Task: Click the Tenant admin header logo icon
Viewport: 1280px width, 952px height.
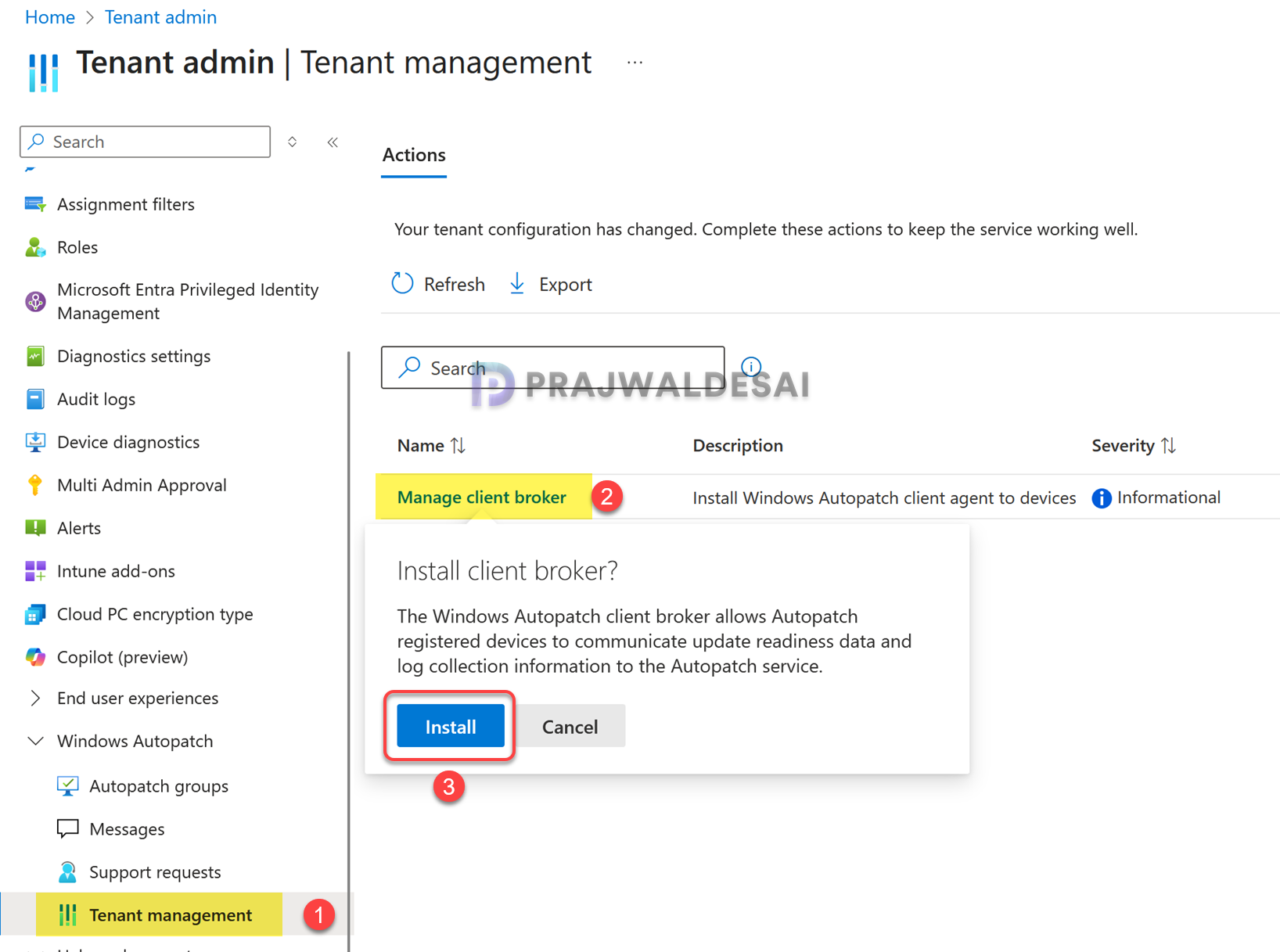Action: point(44,72)
